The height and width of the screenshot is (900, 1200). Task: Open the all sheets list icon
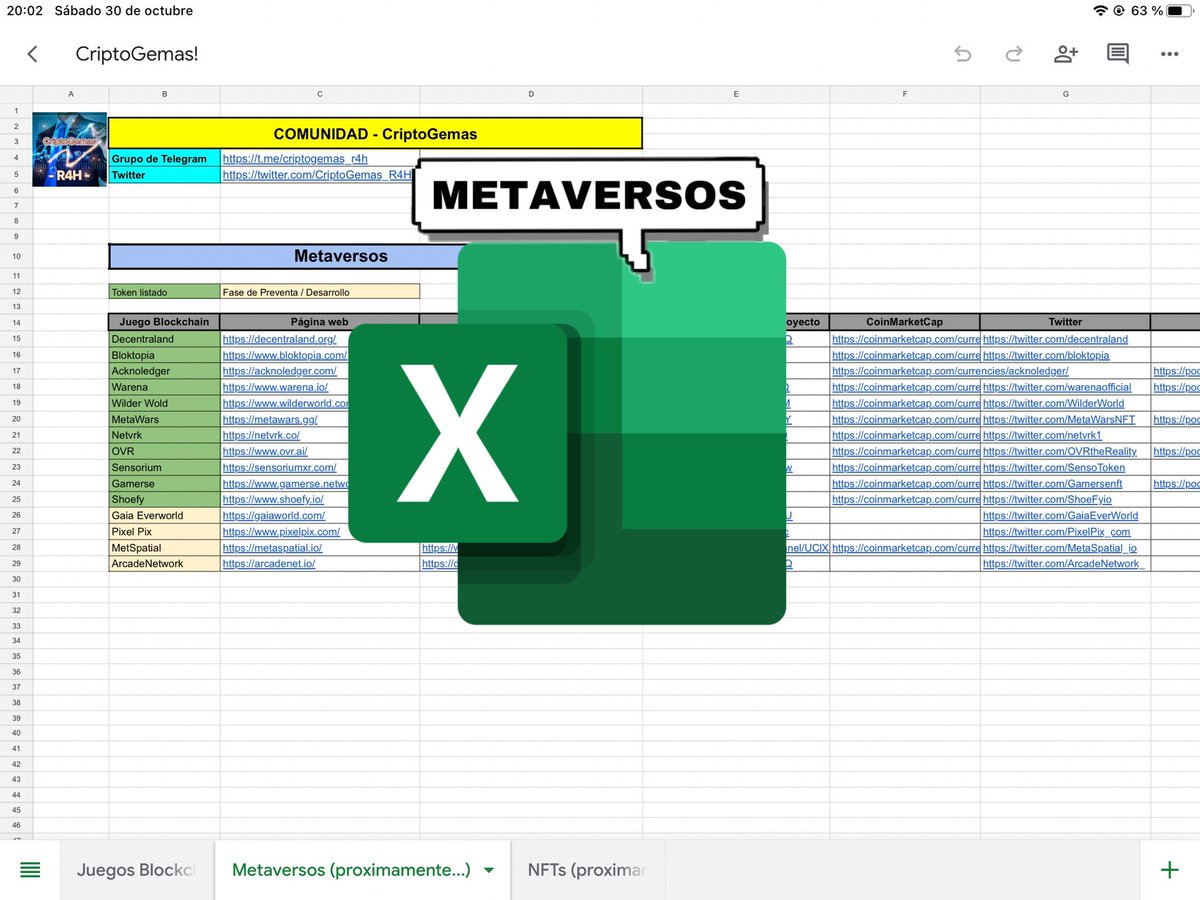point(30,870)
